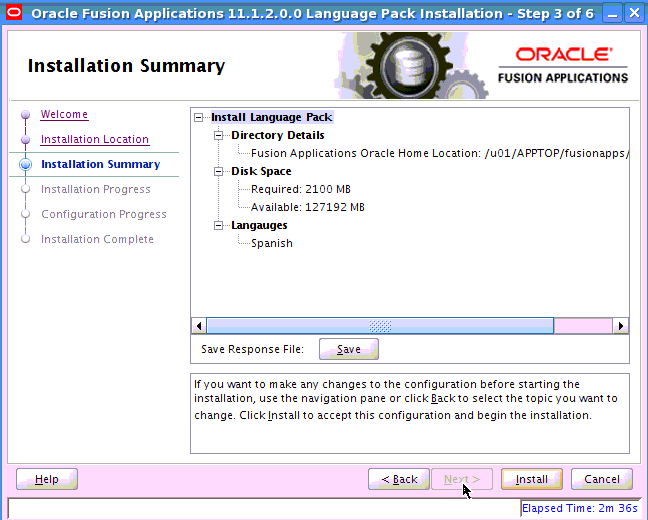Select the Disk Space tree item

point(261,171)
